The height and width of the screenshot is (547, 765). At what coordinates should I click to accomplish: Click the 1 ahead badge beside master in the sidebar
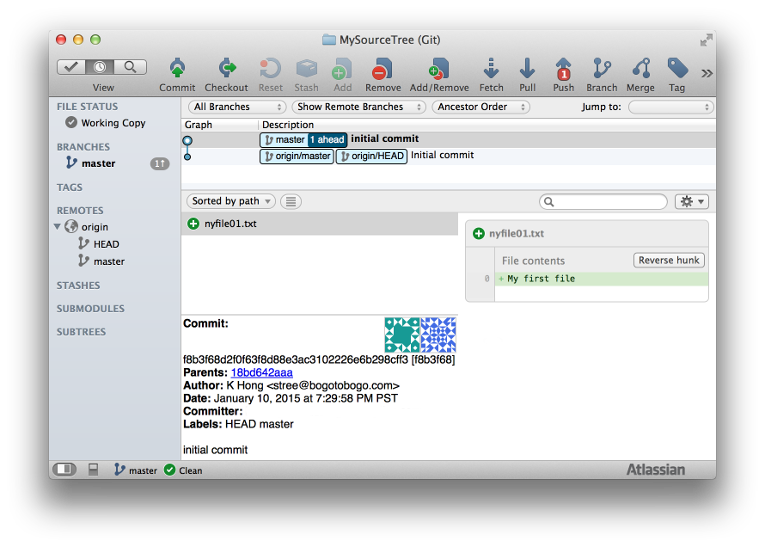[160, 164]
